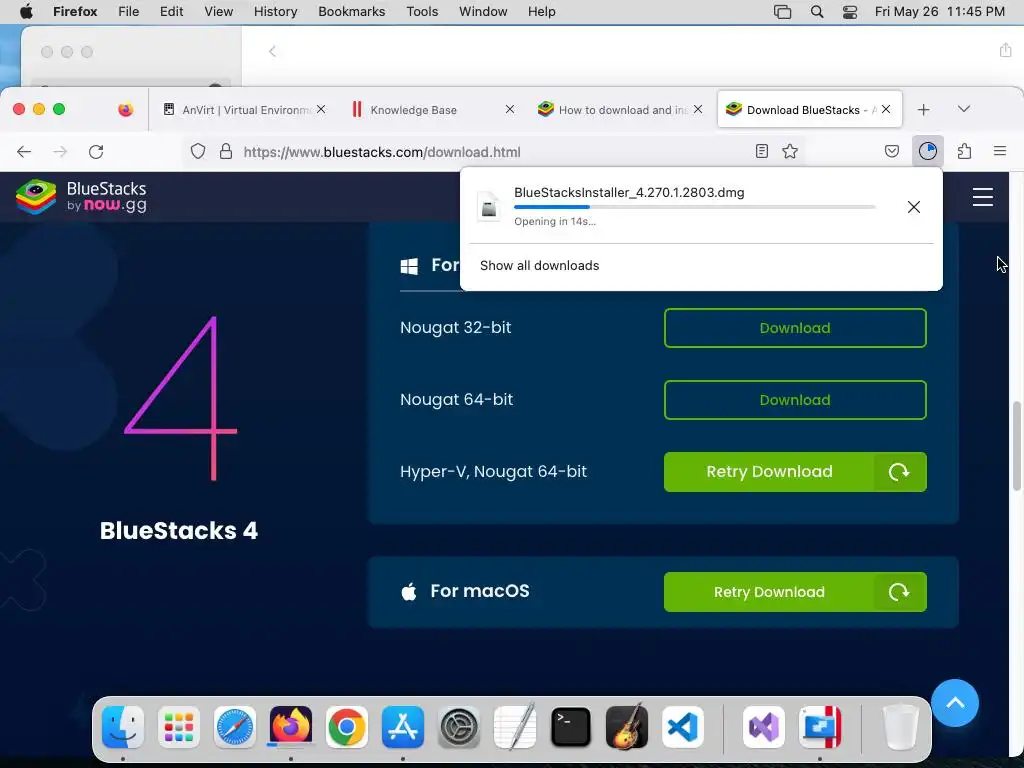Click the scroll-to-top arrow button
The image size is (1024, 768).
click(955, 703)
